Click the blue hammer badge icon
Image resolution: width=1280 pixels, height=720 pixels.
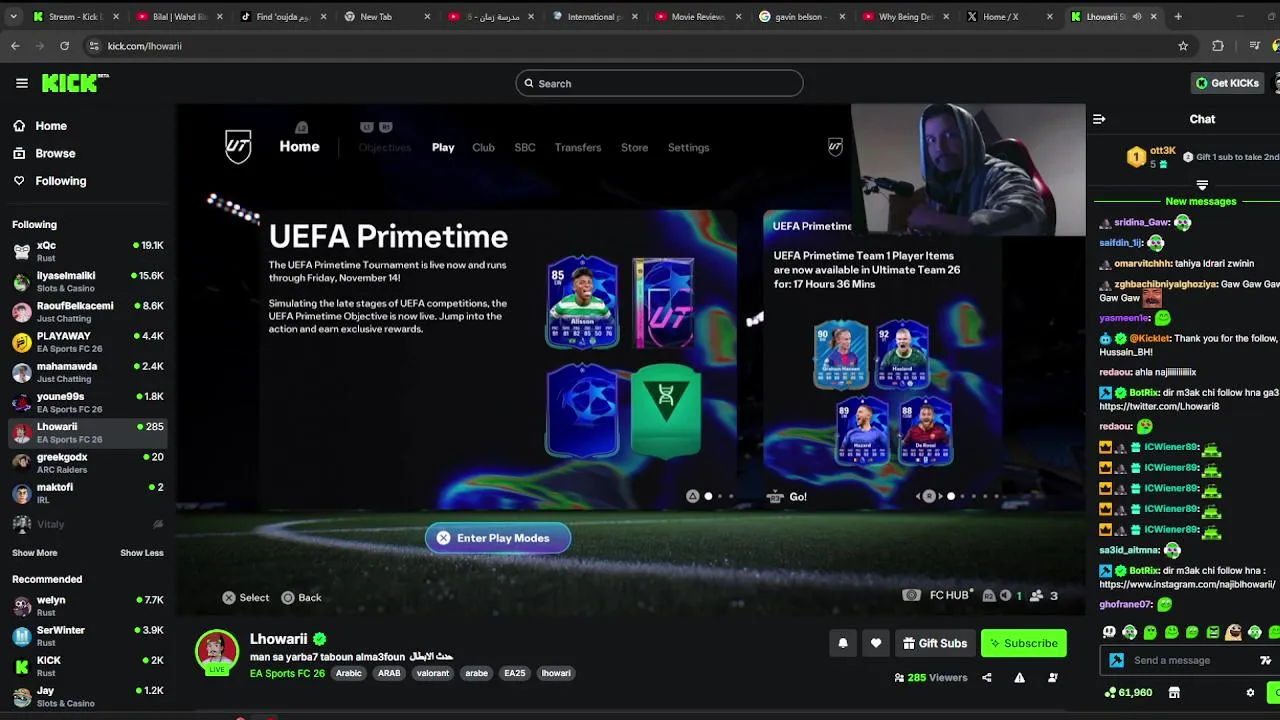click(x=1116, y=660)
